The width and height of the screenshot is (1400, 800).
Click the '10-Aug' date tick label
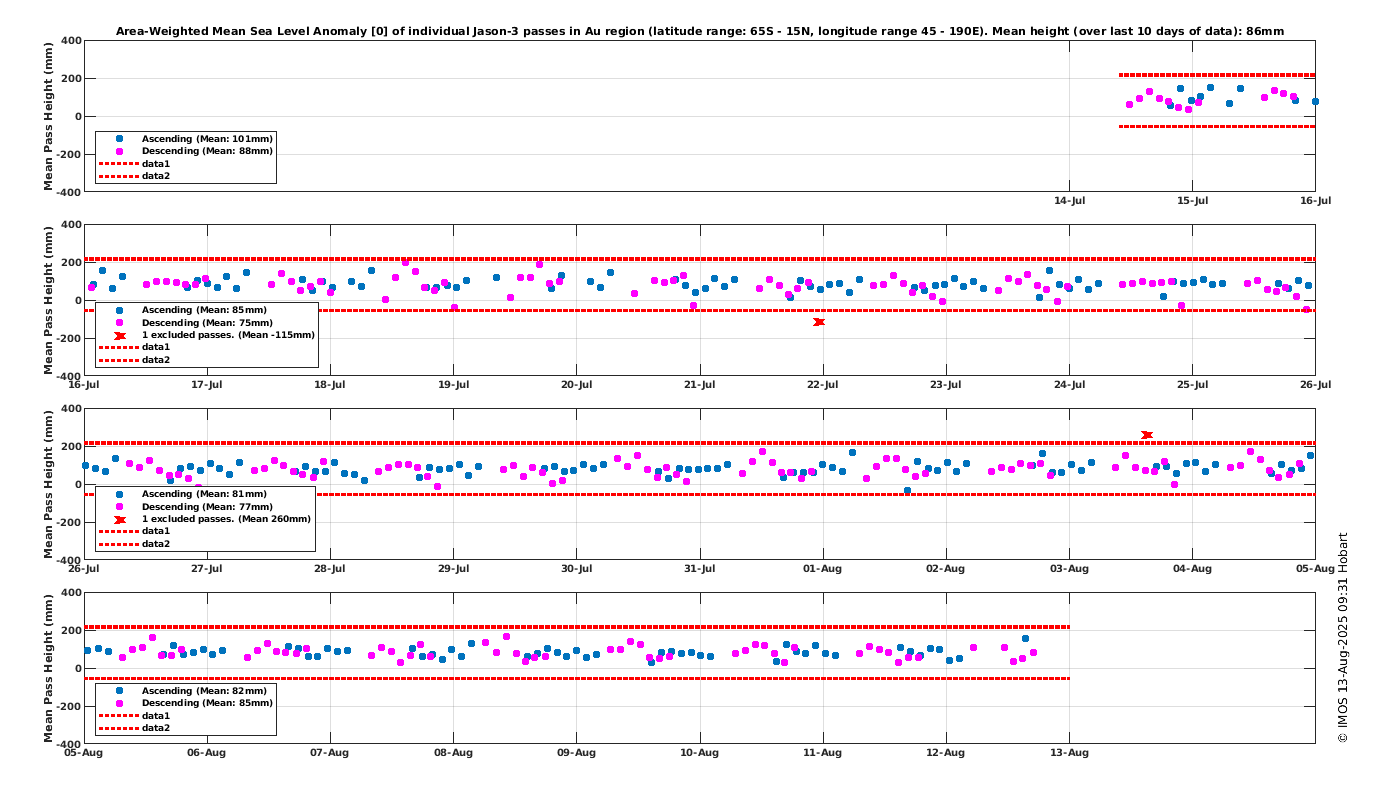pos(699,753)
